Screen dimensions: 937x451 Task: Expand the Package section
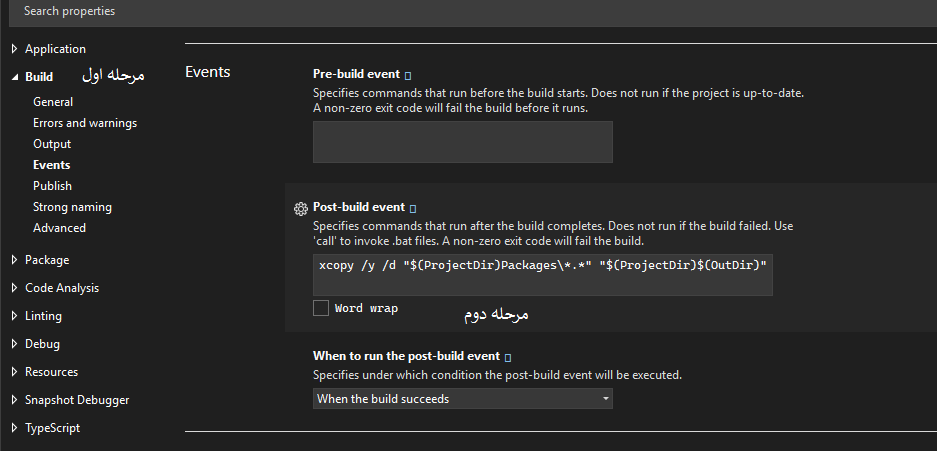click(x=15, y=260)
